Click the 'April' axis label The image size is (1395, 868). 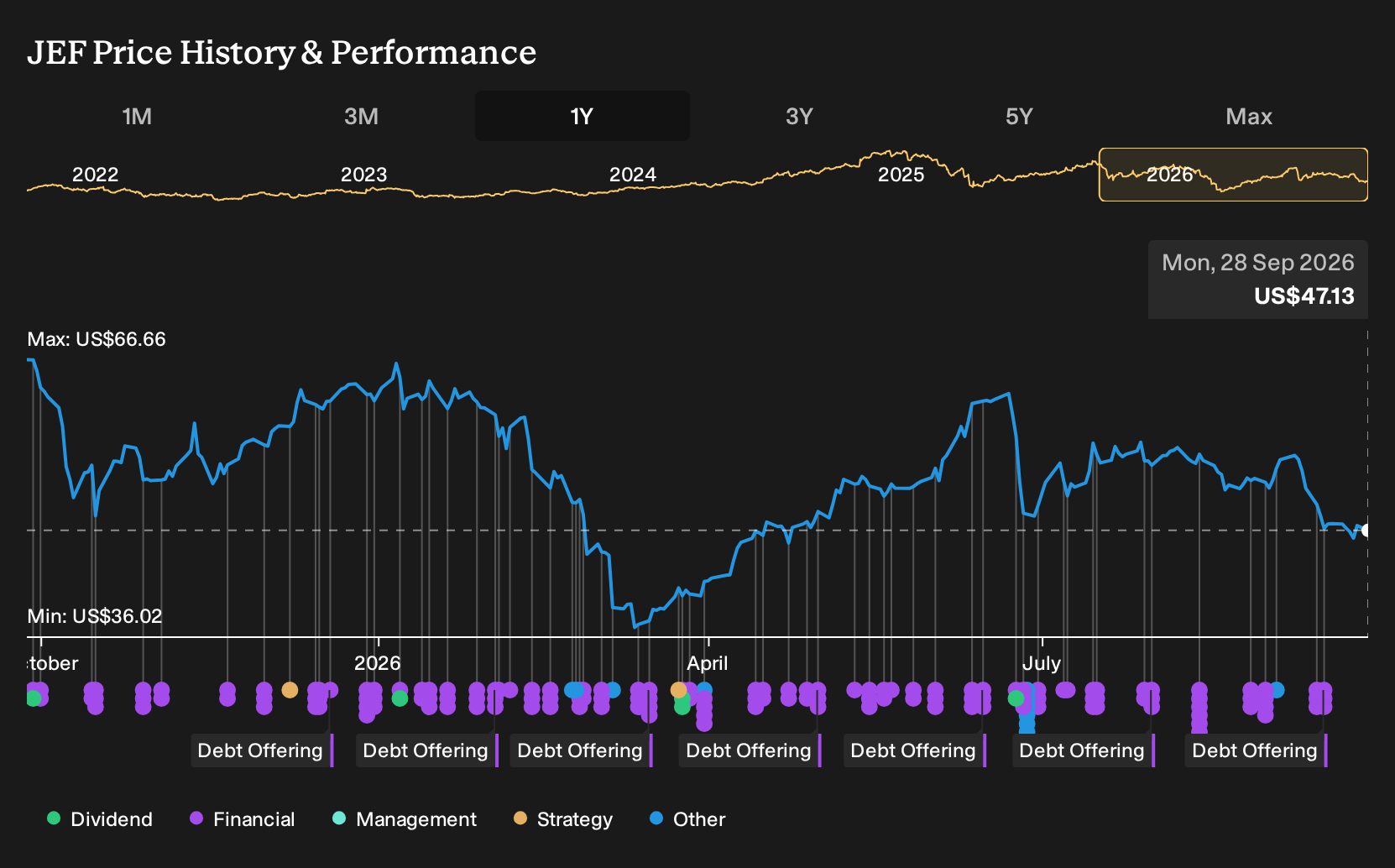pyautogui.click(x=708, y=663)
